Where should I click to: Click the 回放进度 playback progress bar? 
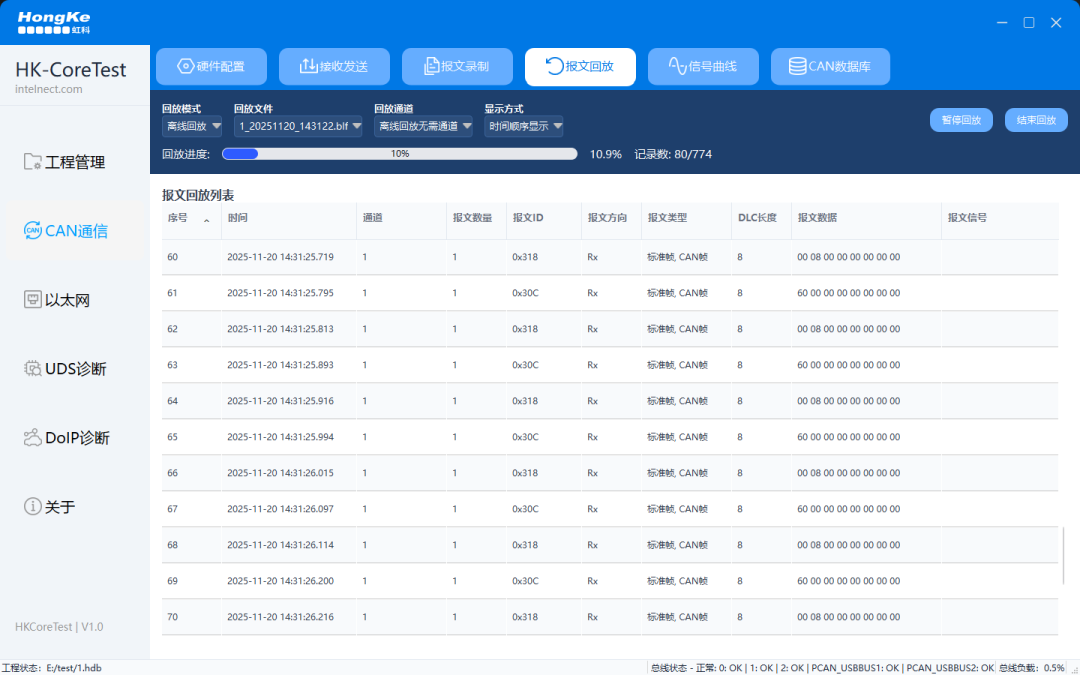(399, 154)
